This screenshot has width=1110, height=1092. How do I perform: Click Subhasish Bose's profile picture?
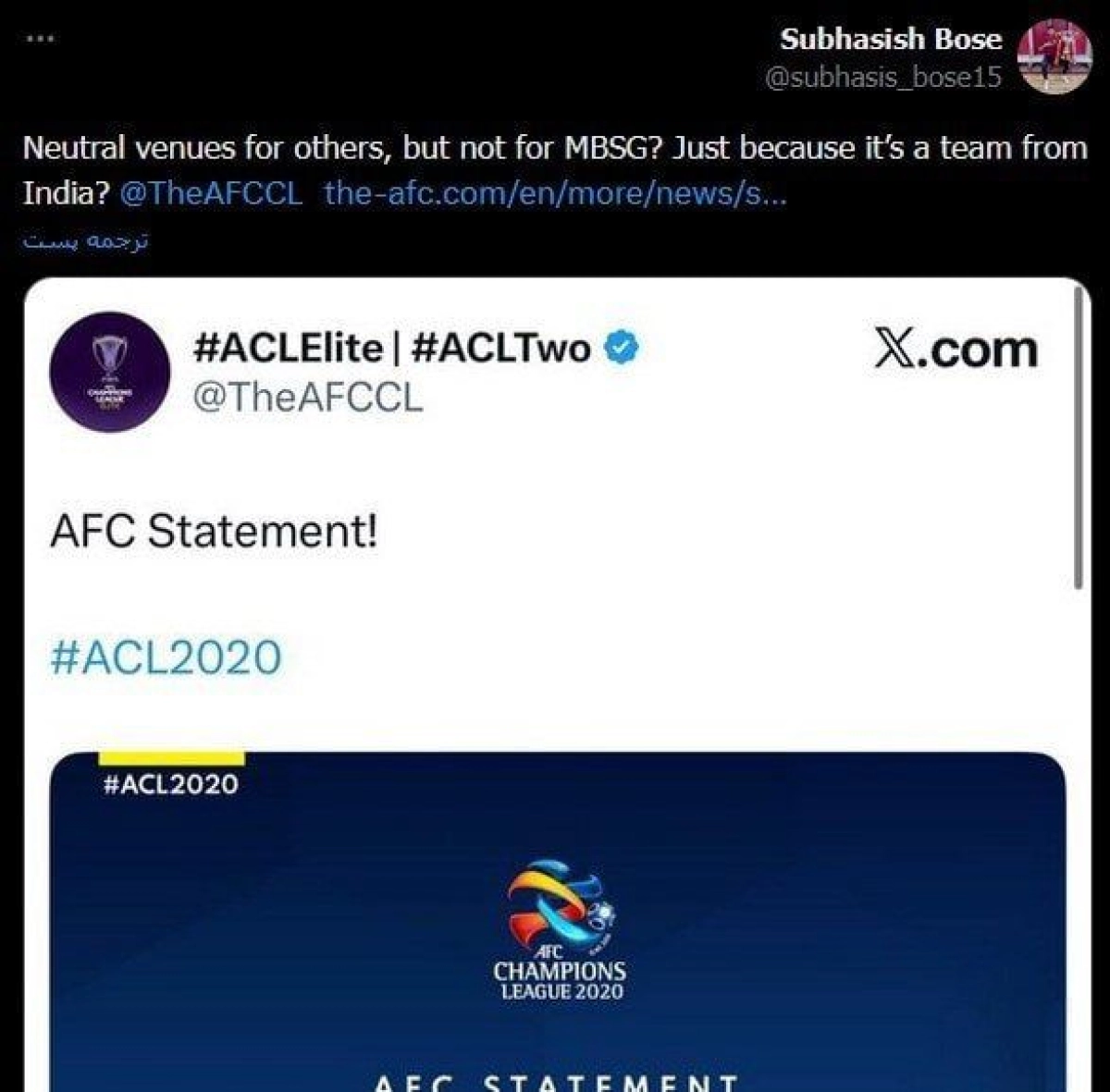(x=1054, y=55)
